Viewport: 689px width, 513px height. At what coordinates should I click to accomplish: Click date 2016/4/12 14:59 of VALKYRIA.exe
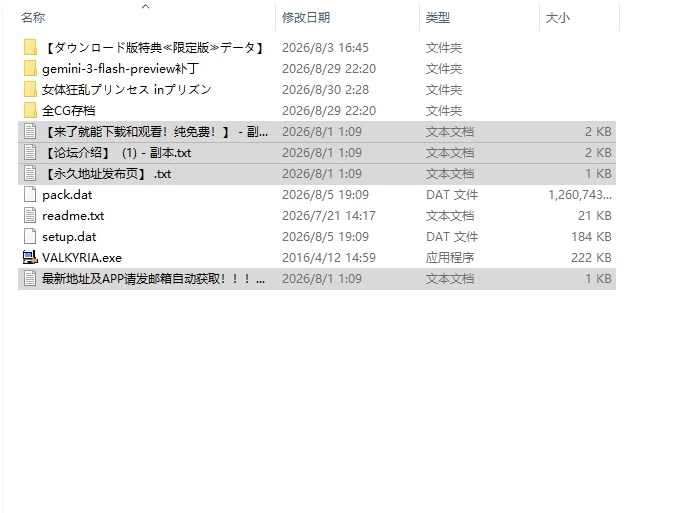329,258
